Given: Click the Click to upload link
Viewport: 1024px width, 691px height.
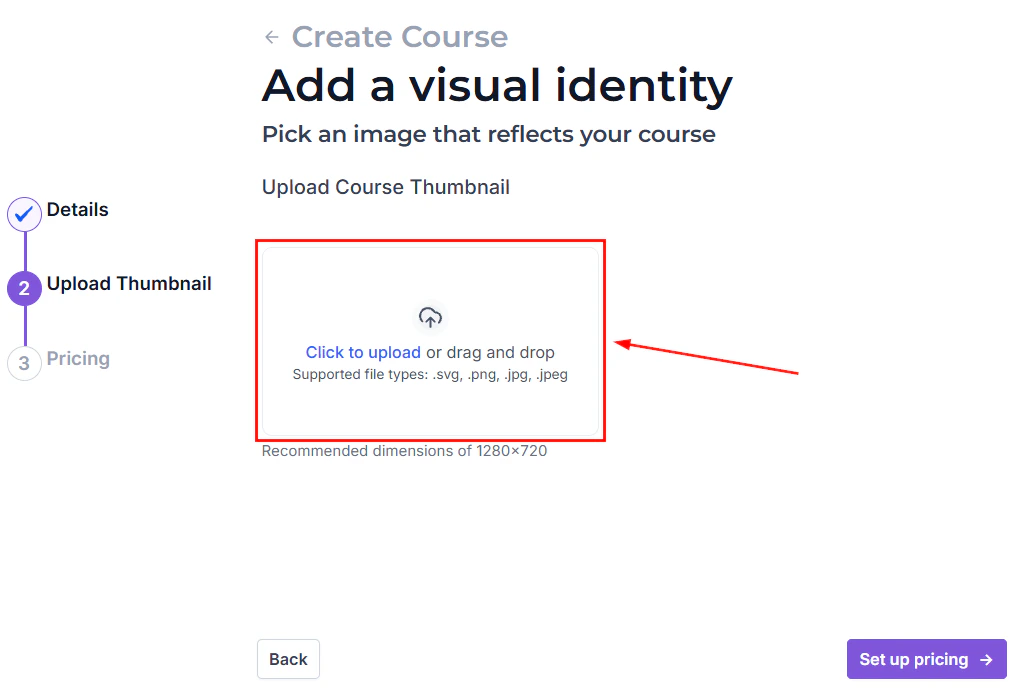Looking at the screenshot, I should pos(363,352).
